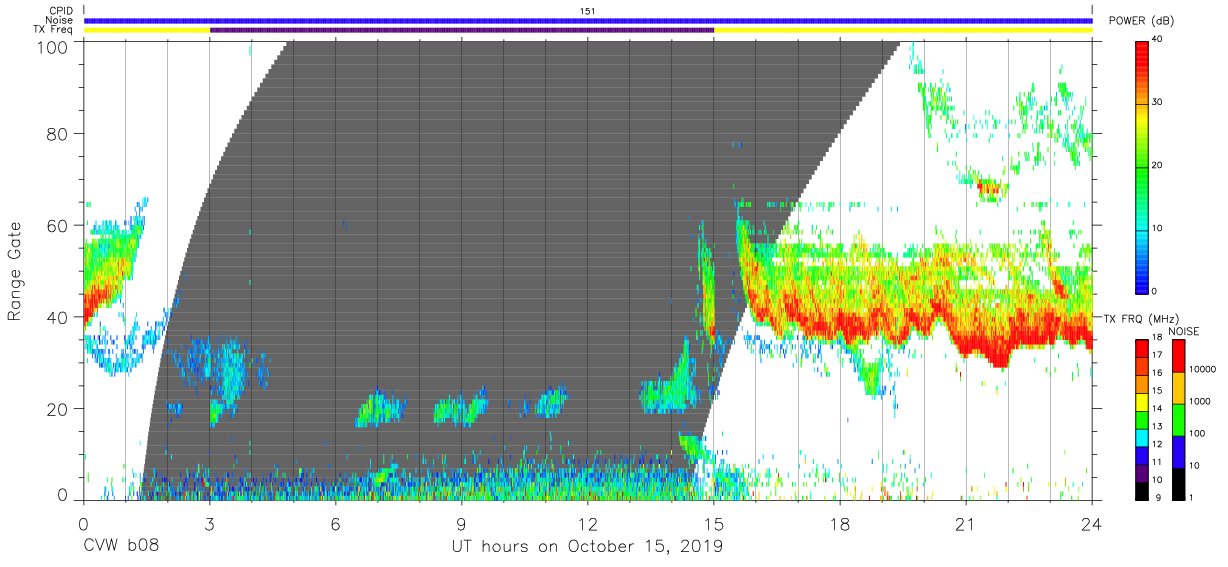The width and height of the screenshot is (1228, 567).
Task: Click the 20 tick on Range Gate axis
Action: (x=58, y=408)
